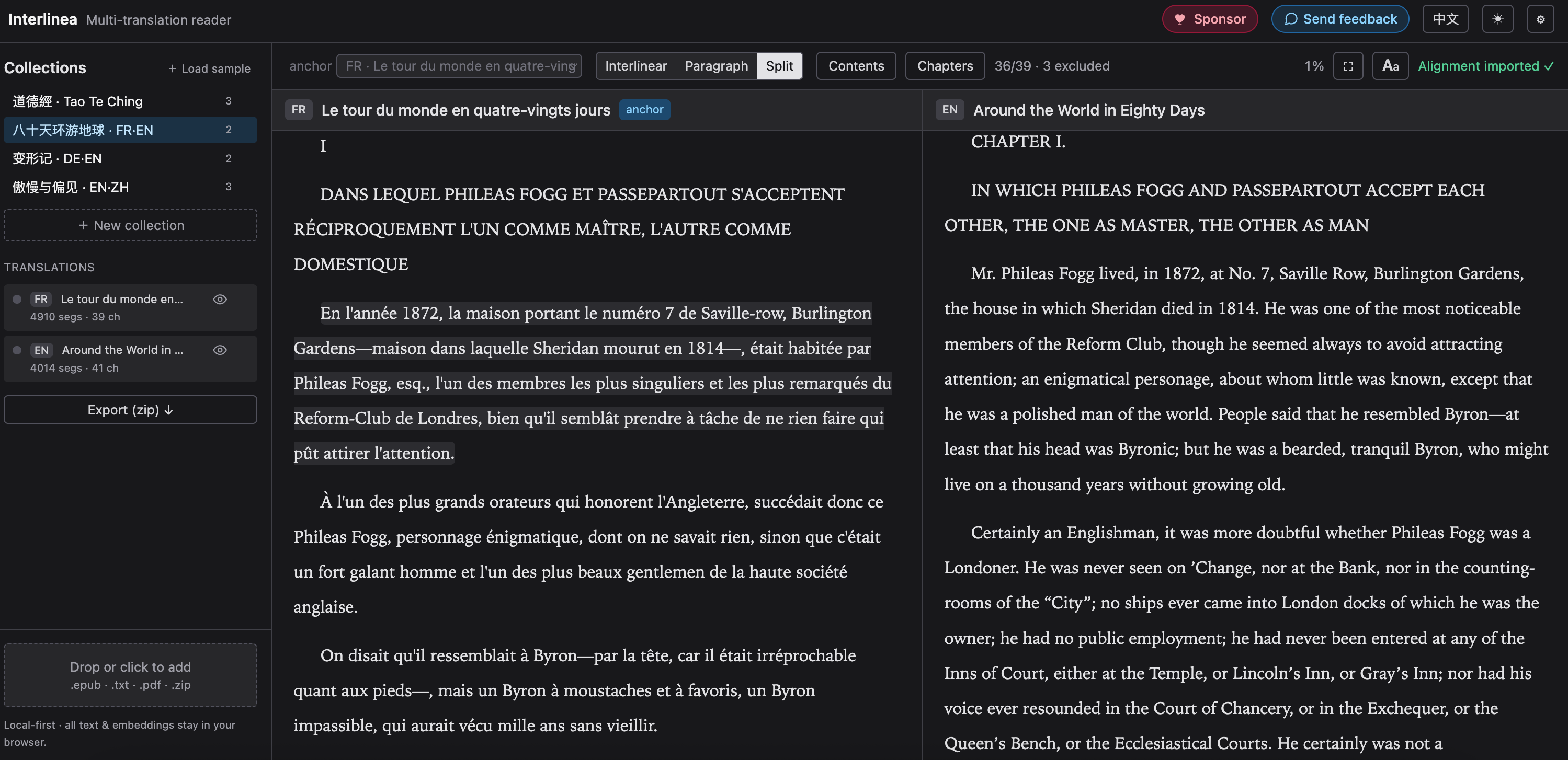Click the EN translation entry in sidebar
The width and height of the screenshot is (1568, 760).
click(130, 359)
